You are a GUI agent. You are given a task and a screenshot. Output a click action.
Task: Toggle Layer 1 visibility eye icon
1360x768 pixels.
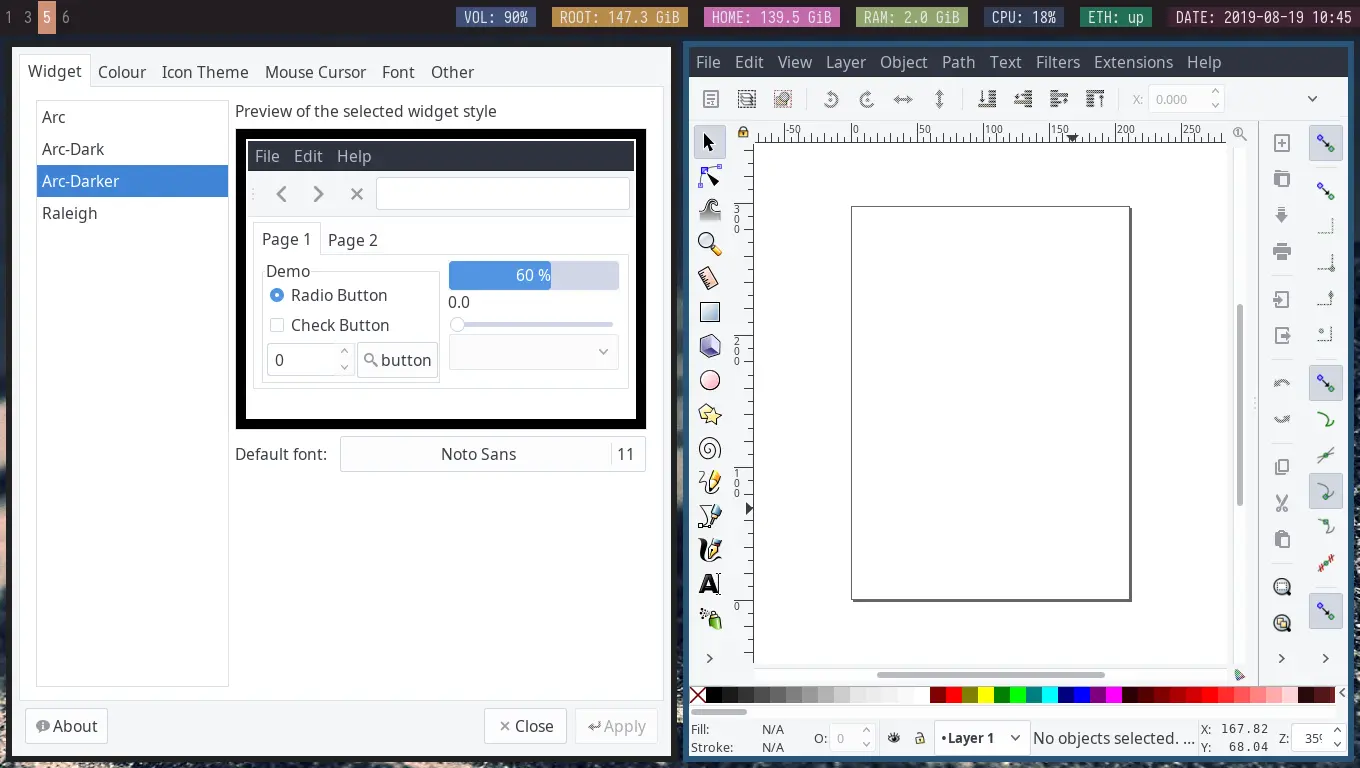(x=894, y=738)
